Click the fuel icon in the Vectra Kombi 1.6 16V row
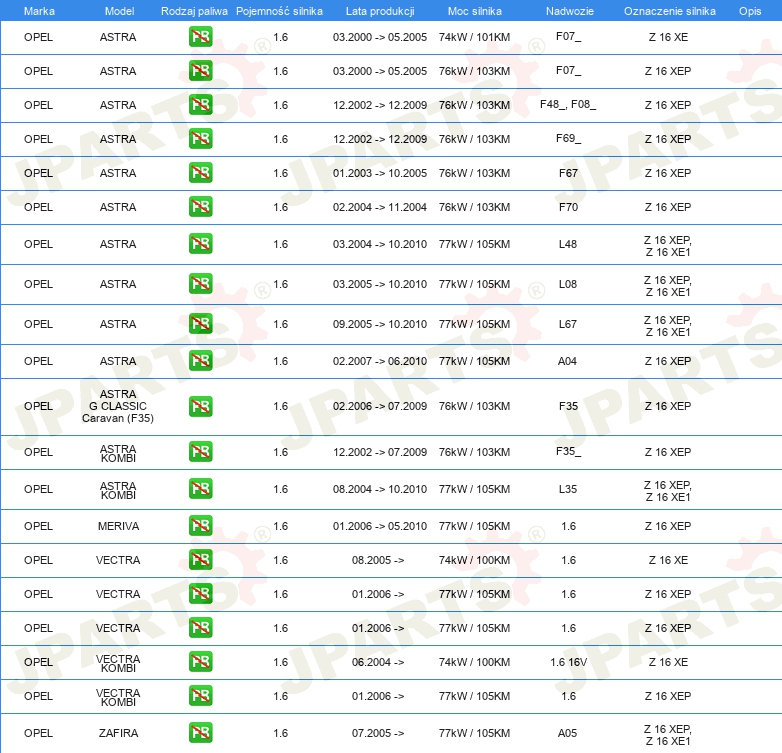The width and height of the screenshot is (782, 753). coord(200,662)
